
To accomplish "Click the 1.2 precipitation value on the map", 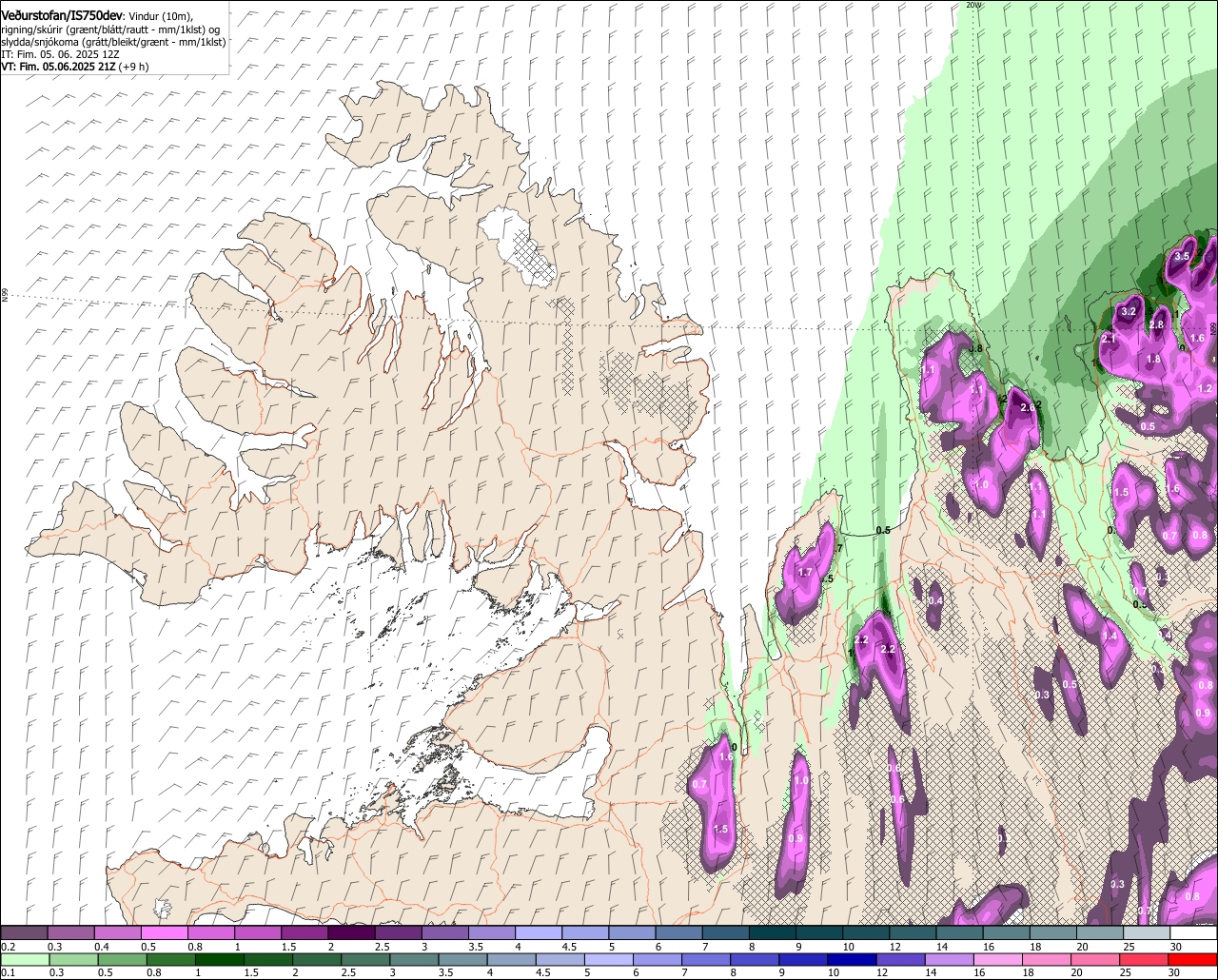I will [1205, 389].
